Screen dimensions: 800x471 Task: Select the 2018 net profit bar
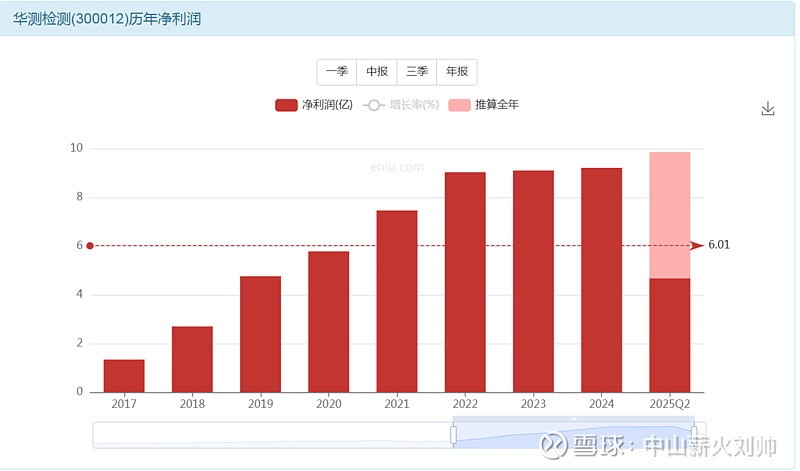(x=192, y=359)
